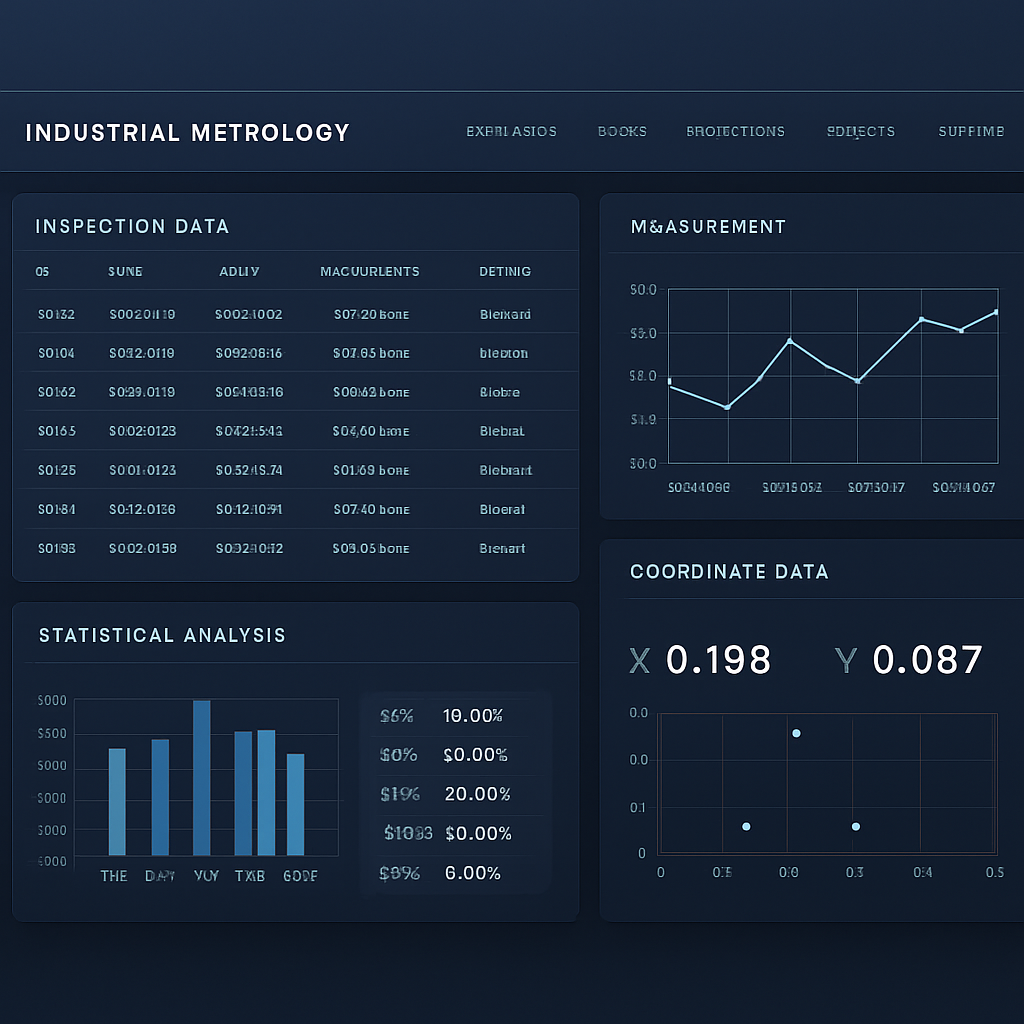Go to the BROJECTIONS navigation item
1024x1024 pixels.
tap(735, 131)
